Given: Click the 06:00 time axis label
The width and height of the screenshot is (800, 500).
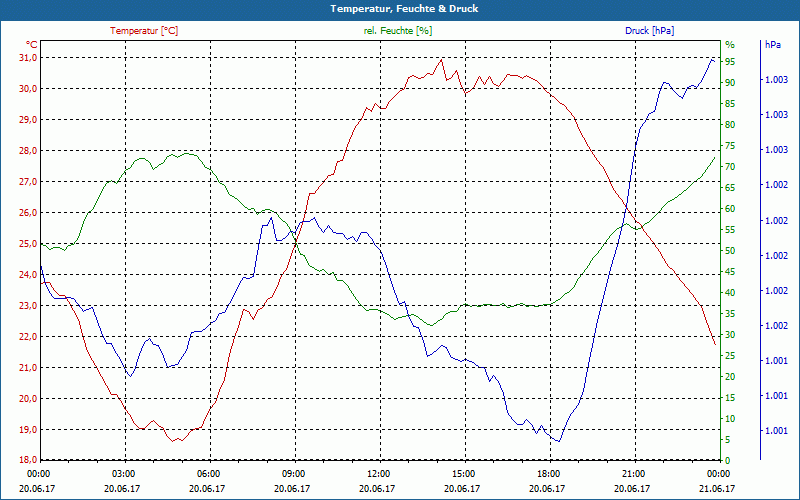Looking at the screenshot, I should [x=208, y=473].
